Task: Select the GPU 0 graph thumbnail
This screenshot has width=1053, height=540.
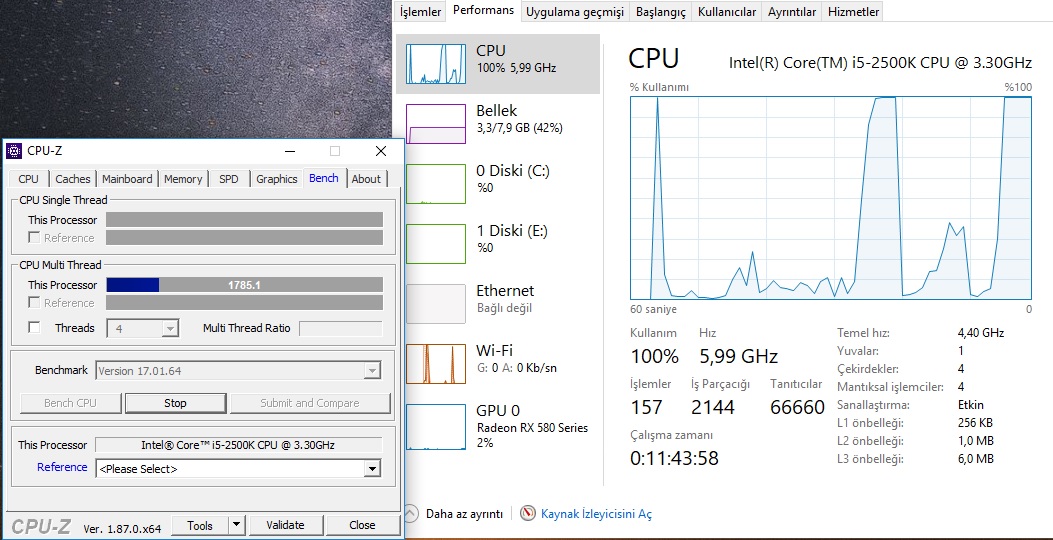Action: point(436,426)
